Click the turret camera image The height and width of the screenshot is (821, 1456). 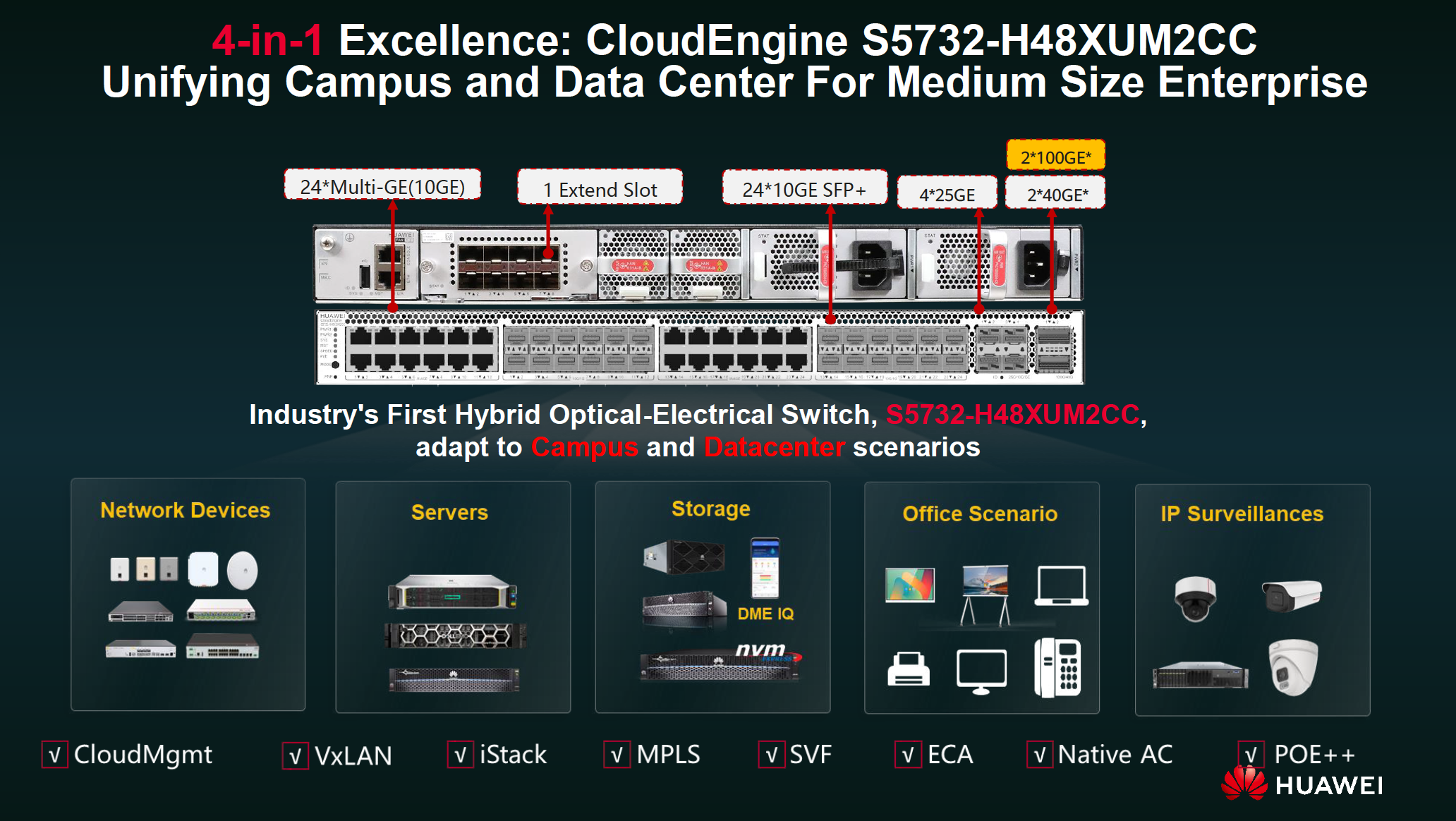tap(1293, 667)
